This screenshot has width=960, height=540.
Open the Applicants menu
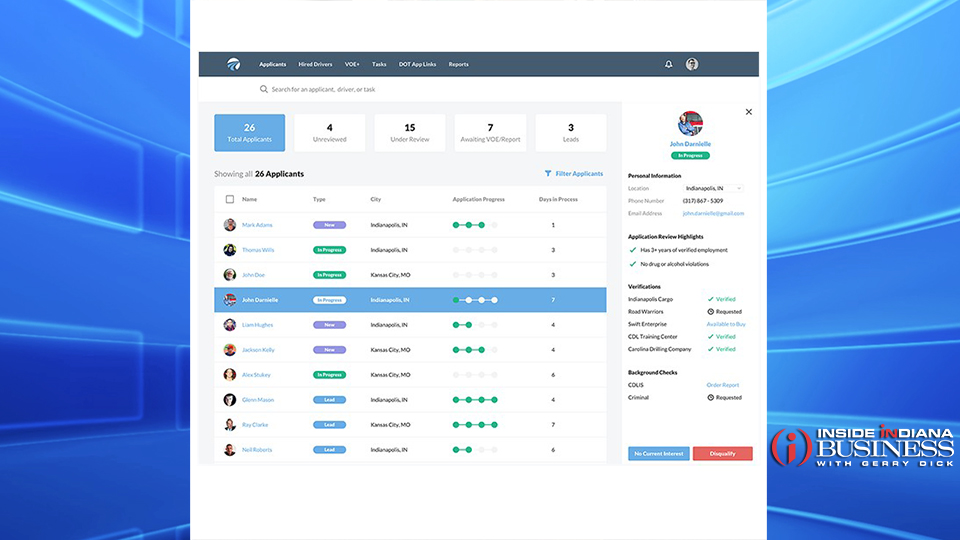click(x=272, y=64)
